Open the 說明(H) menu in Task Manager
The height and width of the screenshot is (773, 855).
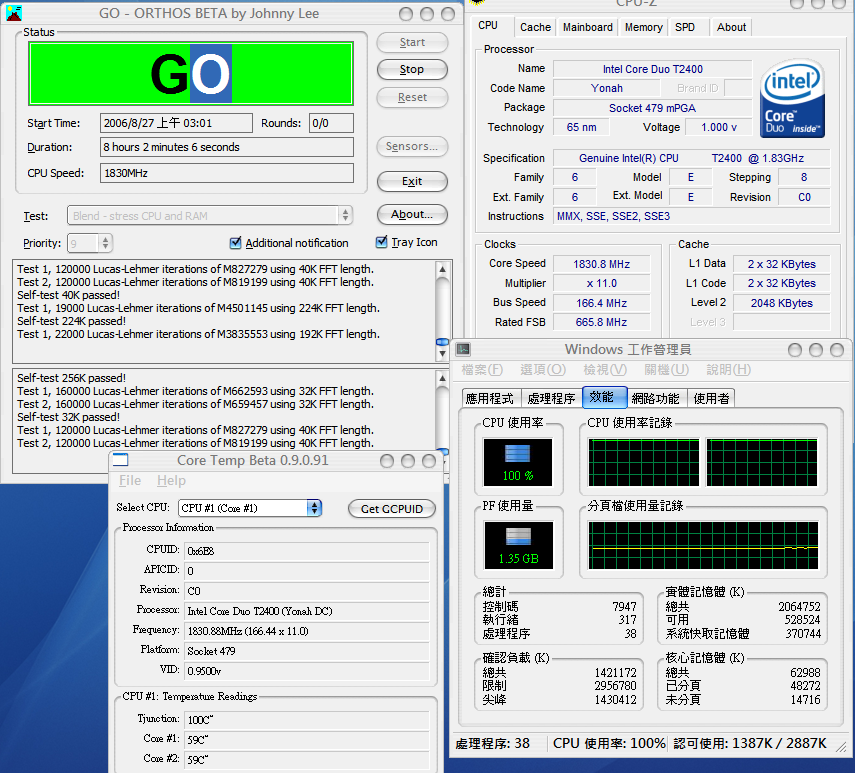click(x=728, y=370)
